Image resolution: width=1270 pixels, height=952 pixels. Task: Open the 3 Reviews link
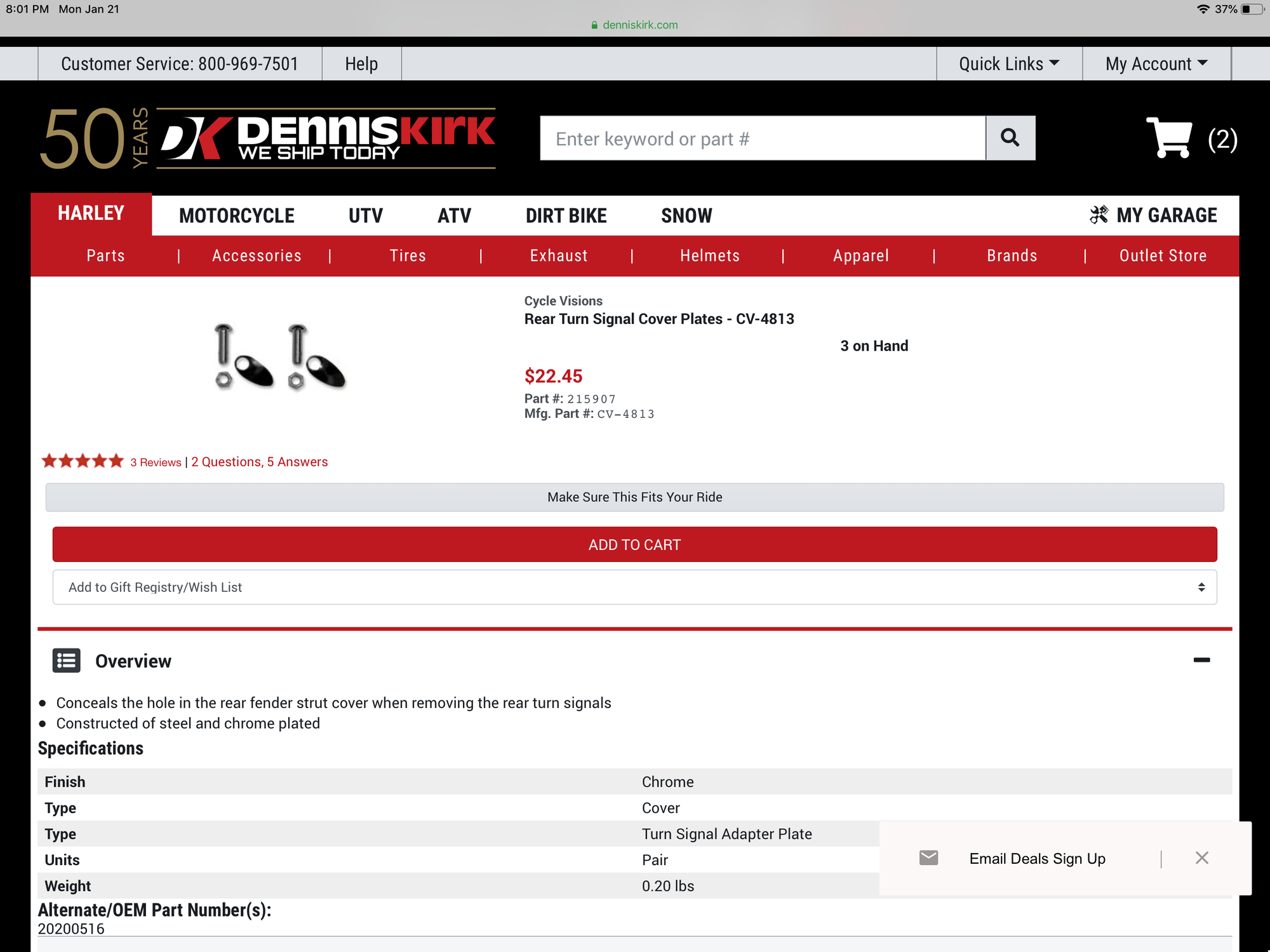(156, 462)
